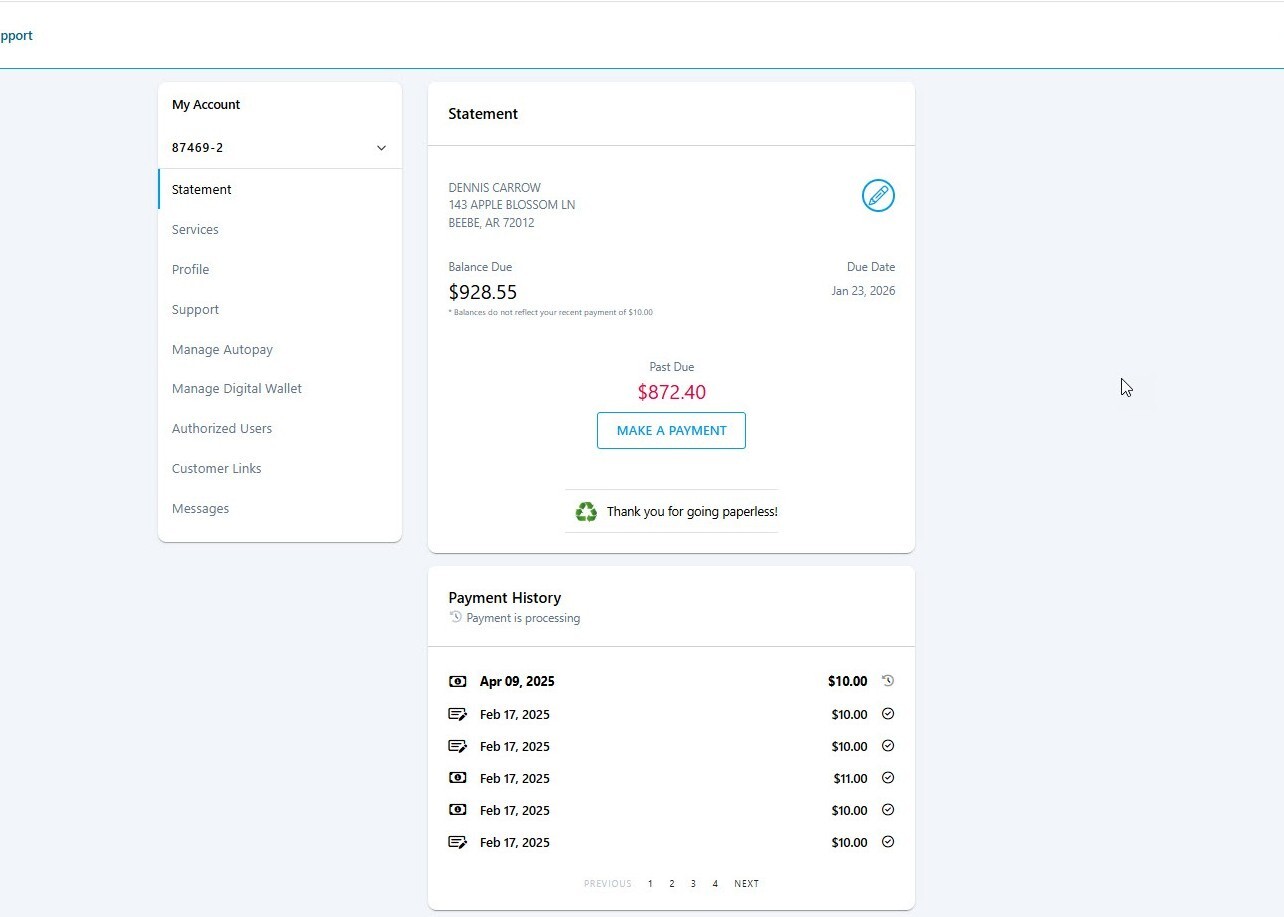Click the checkmark on the $10.00 Feb 17 cash payment
The image size is (1284, 917).
click(887, 810)
